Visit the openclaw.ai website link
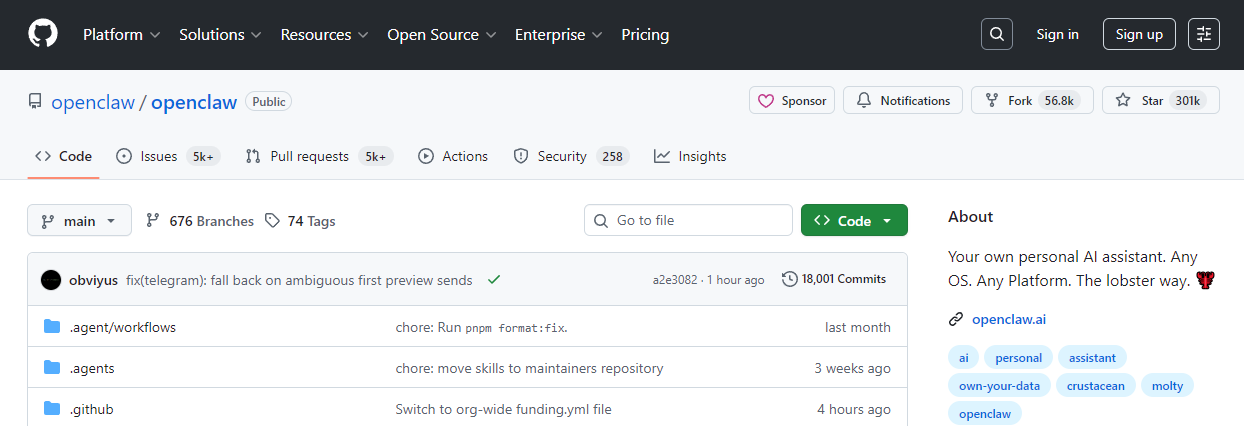 click(x=1009, y=320)
